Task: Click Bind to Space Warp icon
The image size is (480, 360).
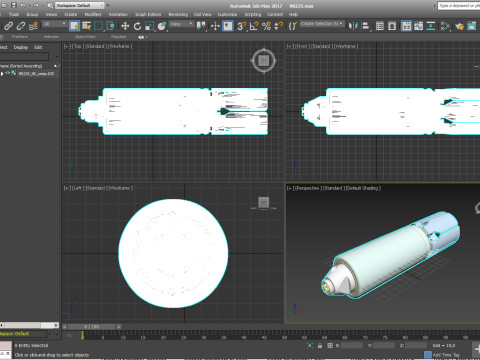Action: tap(33, 26)
